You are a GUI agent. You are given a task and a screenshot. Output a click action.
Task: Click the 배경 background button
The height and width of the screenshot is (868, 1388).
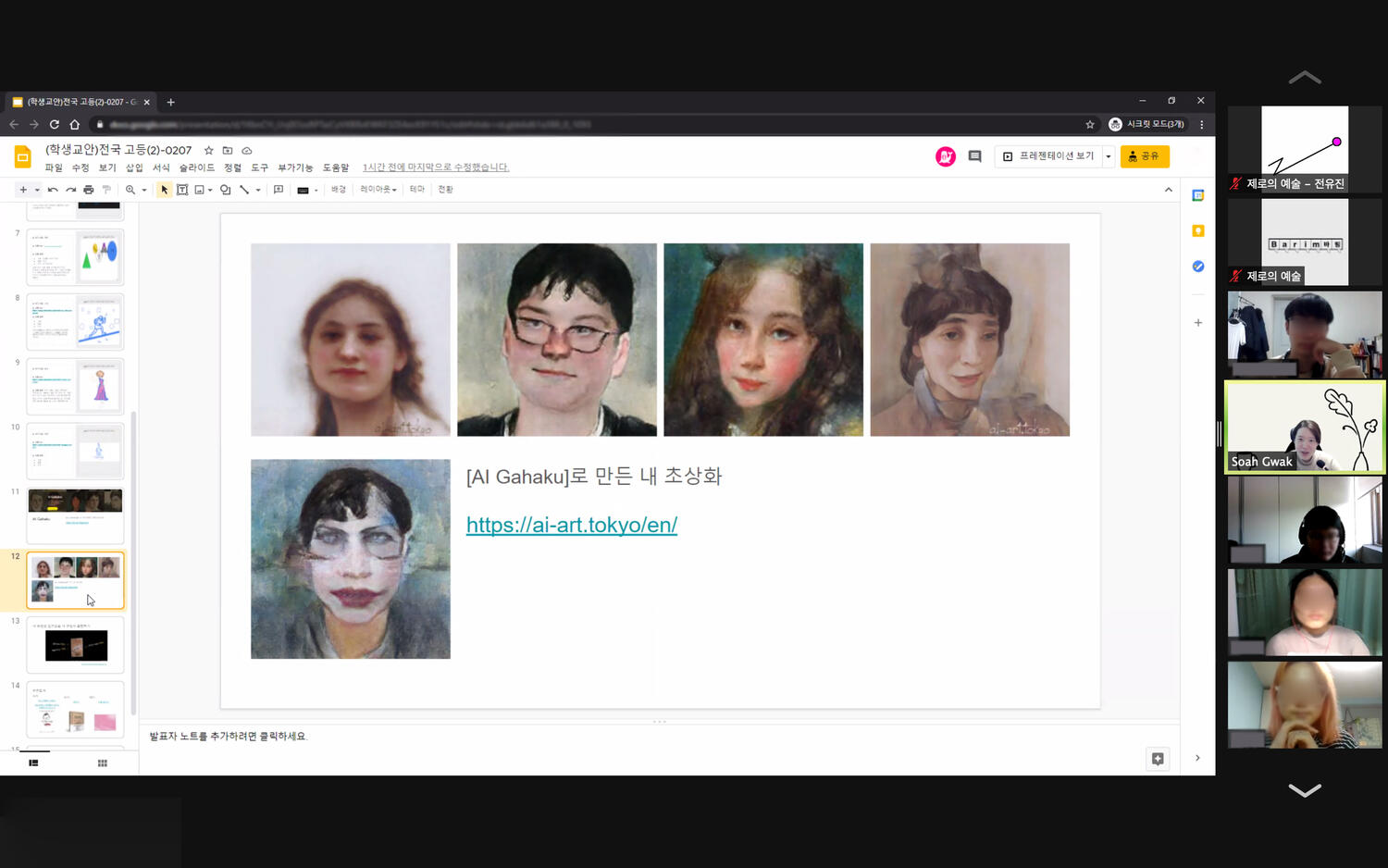pos(339,190)
